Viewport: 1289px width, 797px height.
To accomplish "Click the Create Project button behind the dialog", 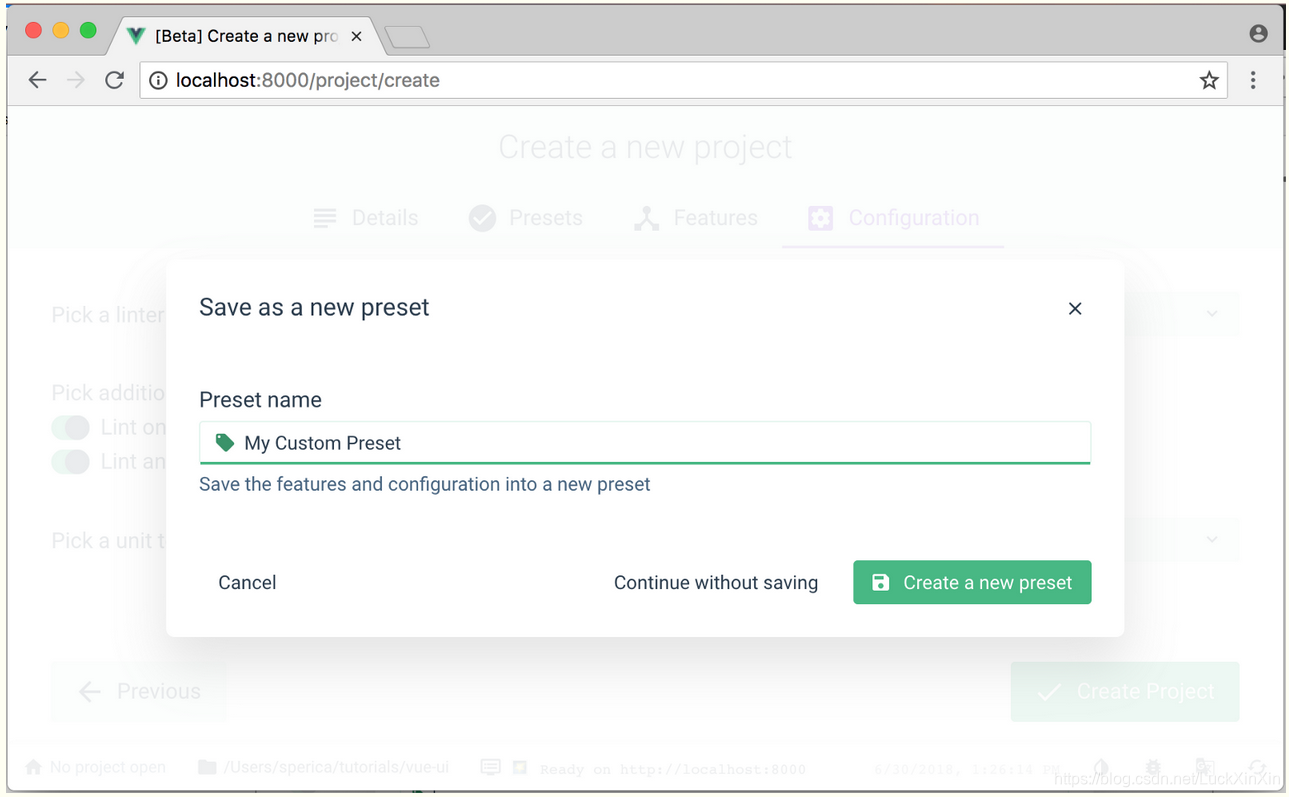I will click(1125, 692).
